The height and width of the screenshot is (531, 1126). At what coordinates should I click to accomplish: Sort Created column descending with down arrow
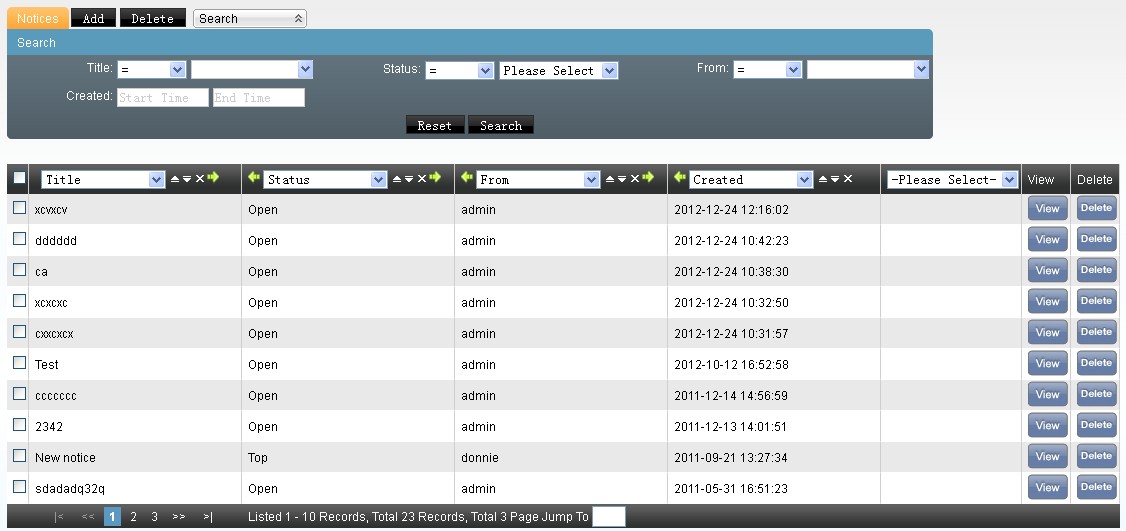pos(835,179)
